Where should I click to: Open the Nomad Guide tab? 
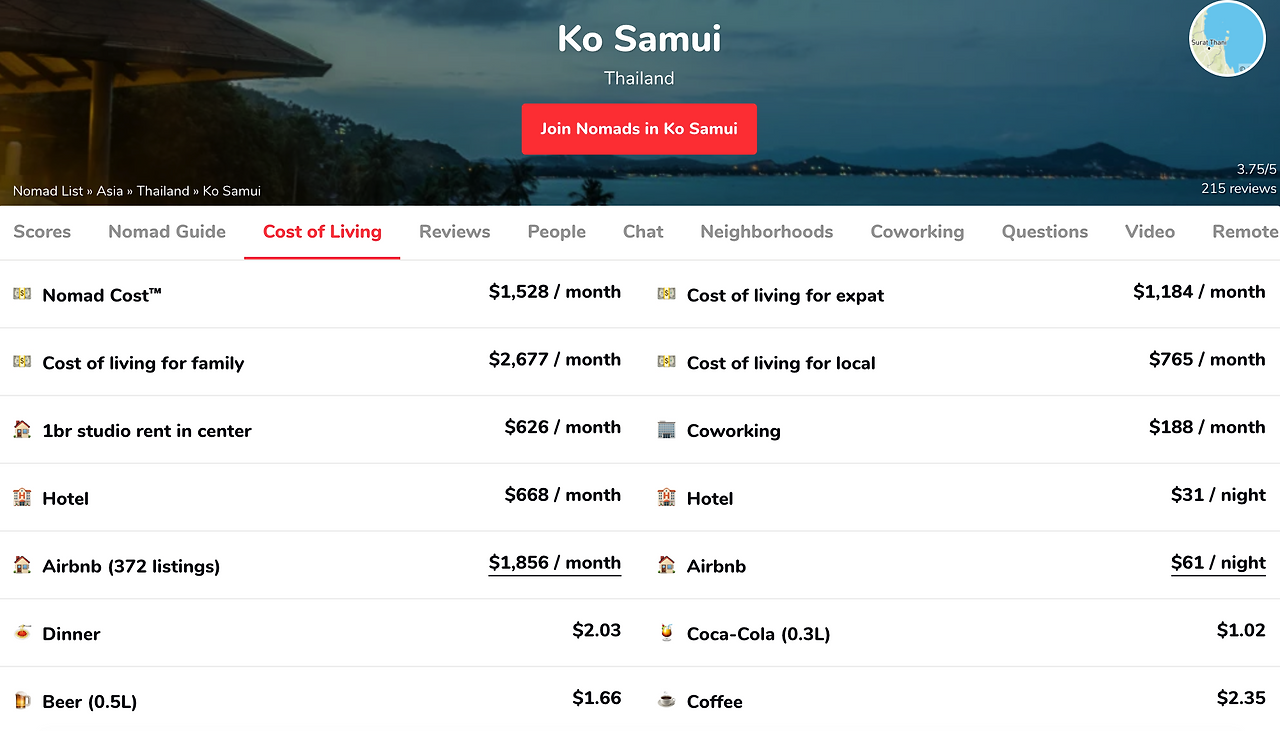tap(167, 232)
